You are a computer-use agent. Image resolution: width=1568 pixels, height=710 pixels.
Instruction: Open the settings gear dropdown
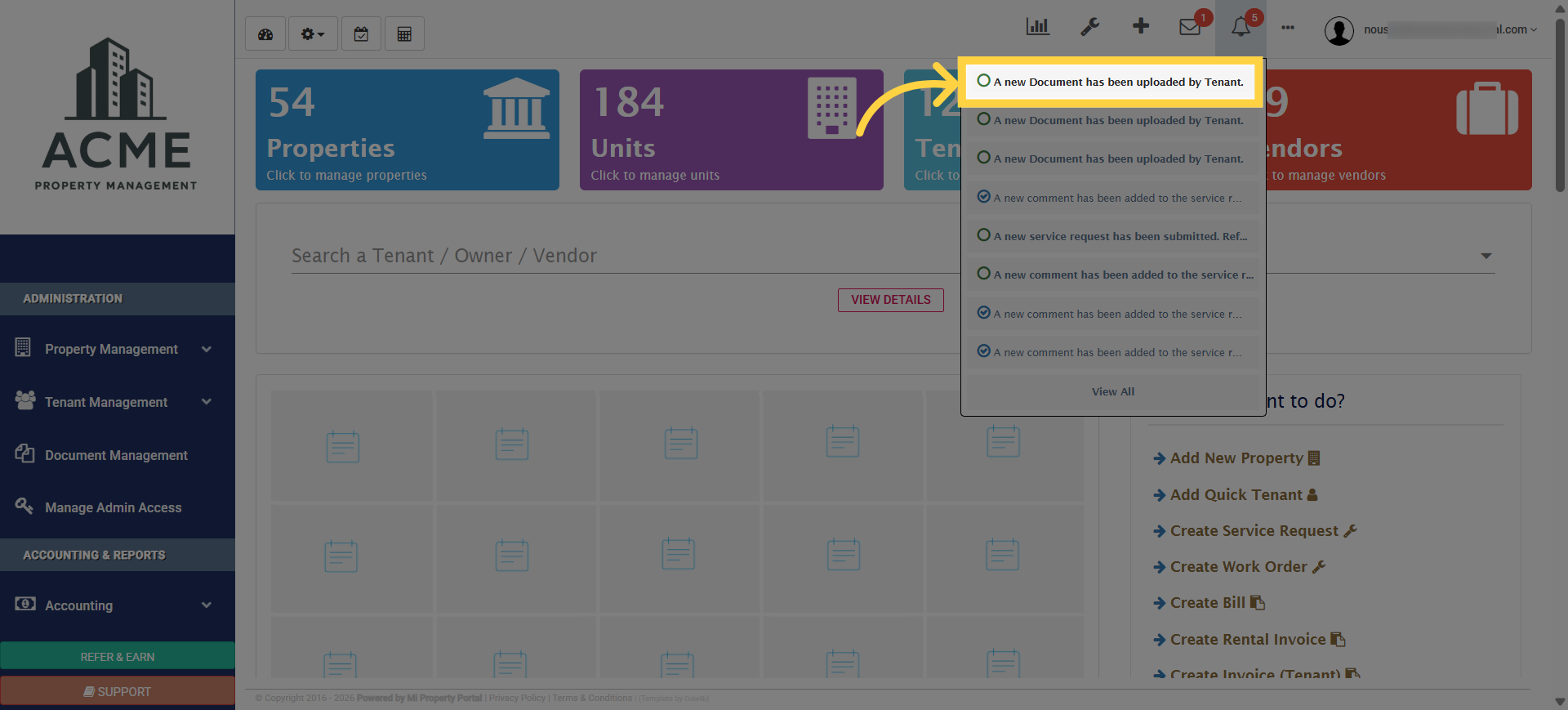(x=313, y=34)
